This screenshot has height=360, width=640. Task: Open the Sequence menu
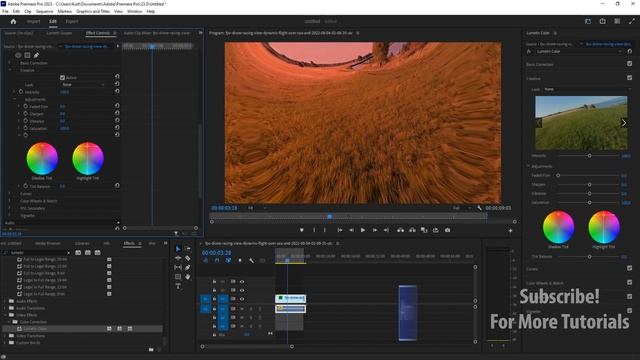coord(44,11)
